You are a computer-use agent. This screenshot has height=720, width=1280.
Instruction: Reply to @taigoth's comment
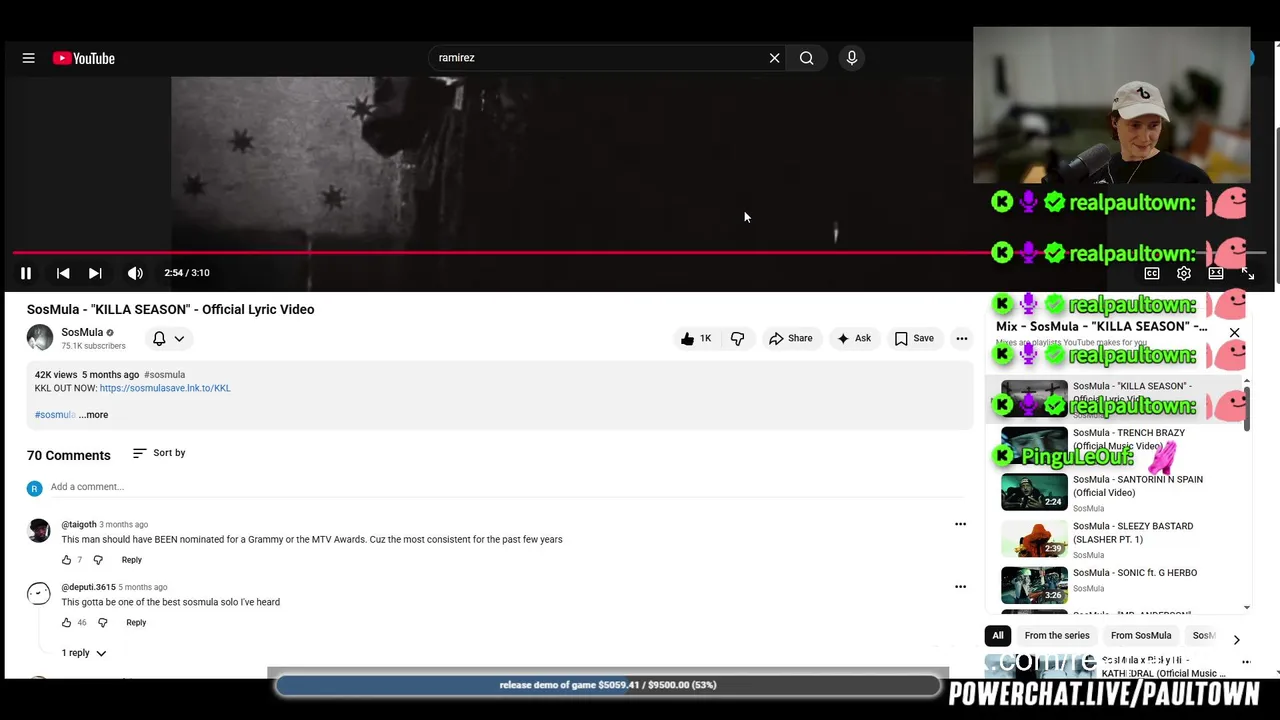[132, 560]
